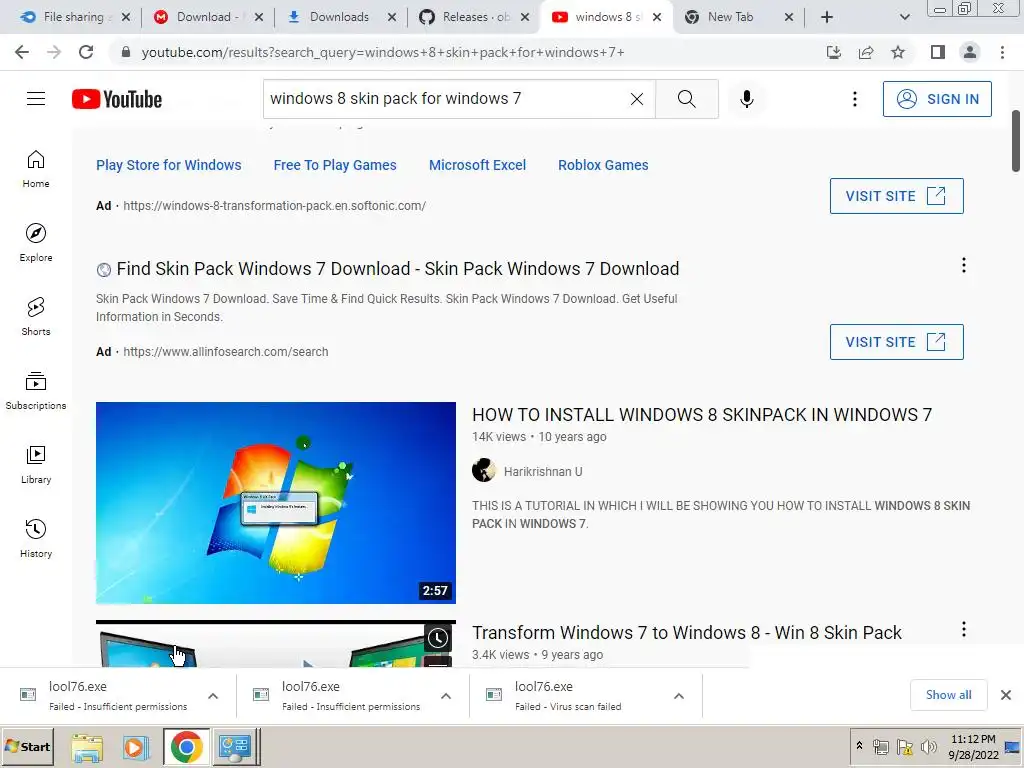Switch to the Releases GitHub tab
This screenshot has width=1024, height=768.
coord(473,17)
